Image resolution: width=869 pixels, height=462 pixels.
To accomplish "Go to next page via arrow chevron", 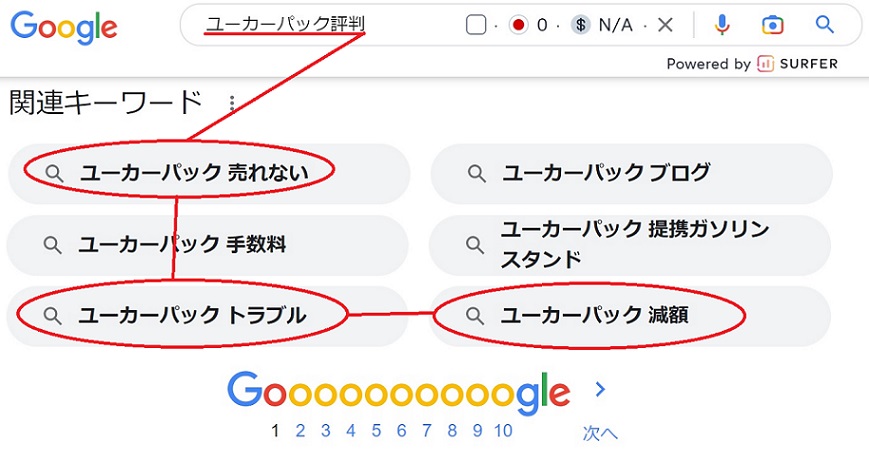I will pyautogui.click(x=600, y=389).
